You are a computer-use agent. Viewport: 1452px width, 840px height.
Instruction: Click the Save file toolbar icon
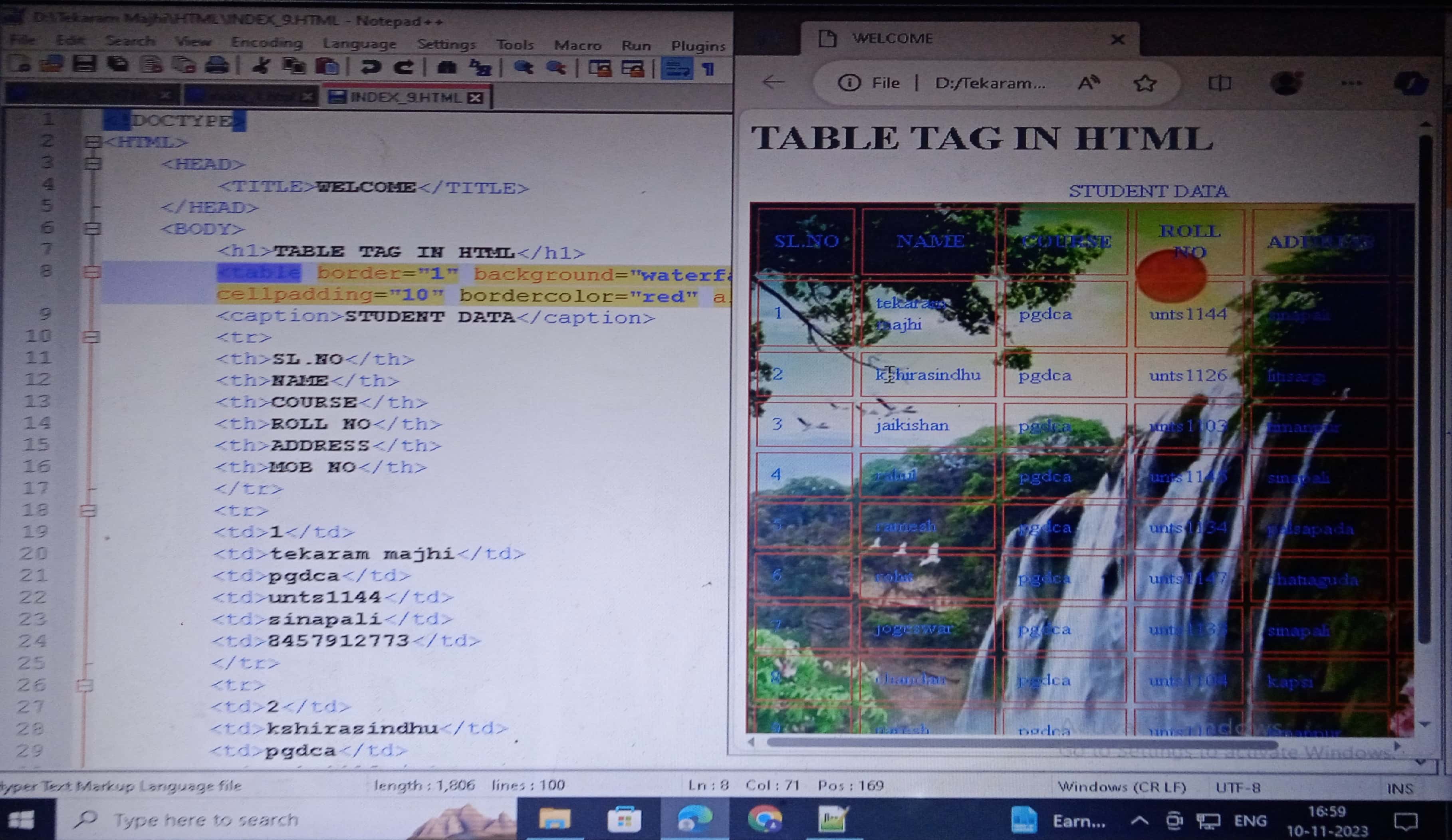(84, 65)
